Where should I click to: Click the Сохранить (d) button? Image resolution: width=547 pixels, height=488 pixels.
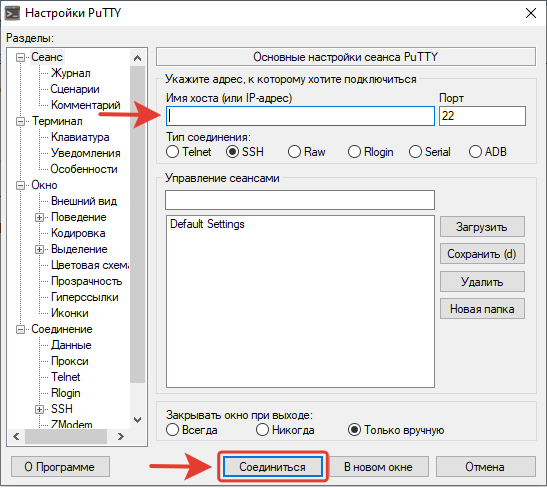482,254
